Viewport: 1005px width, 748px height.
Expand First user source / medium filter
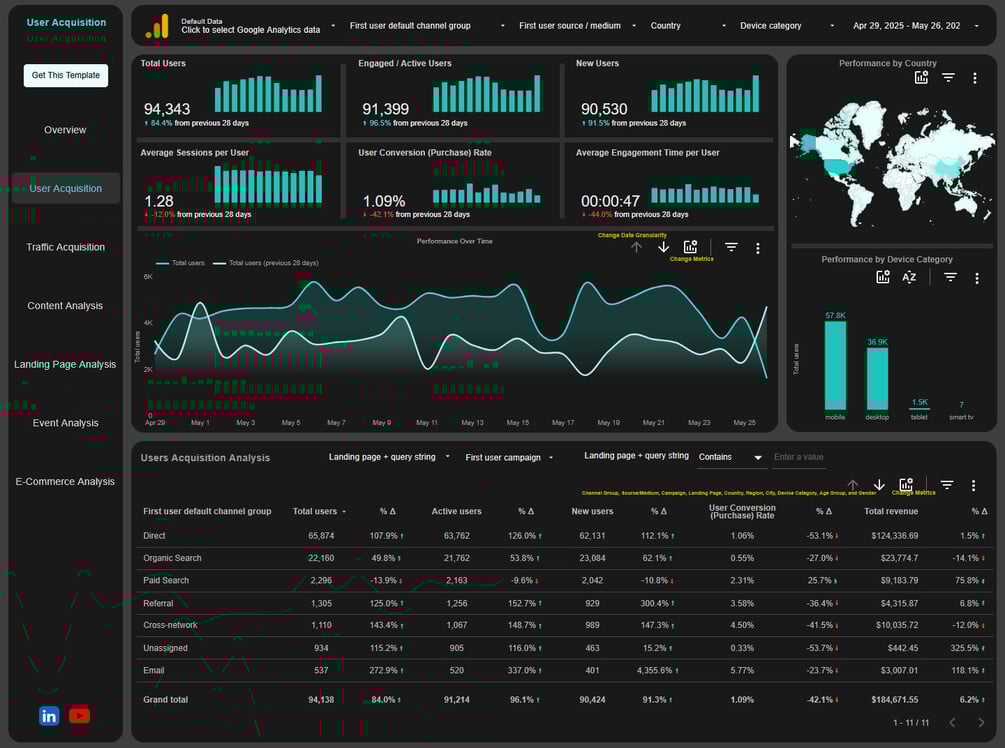(x=577, y=26)
